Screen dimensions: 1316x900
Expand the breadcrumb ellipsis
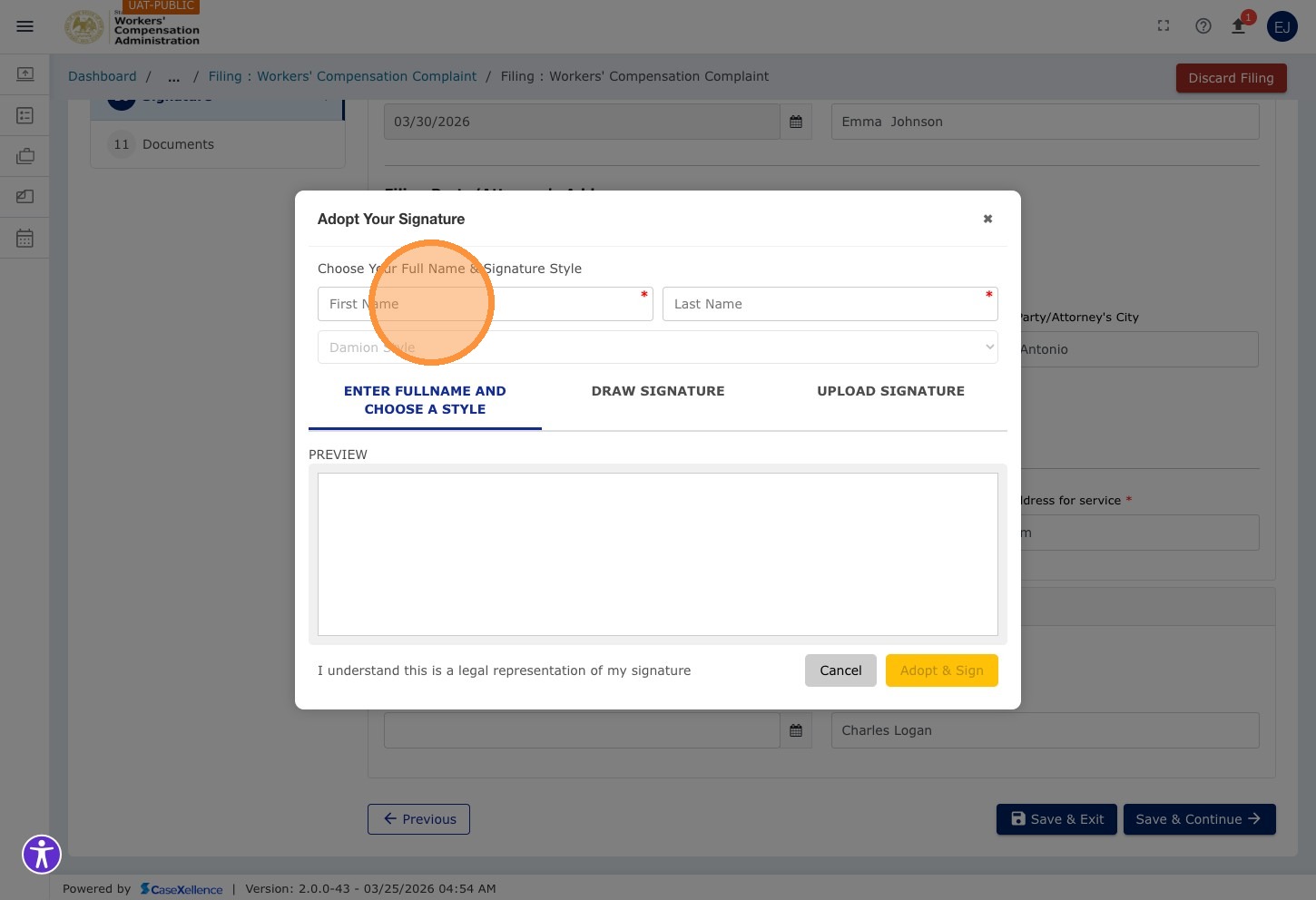pos(173,76)
